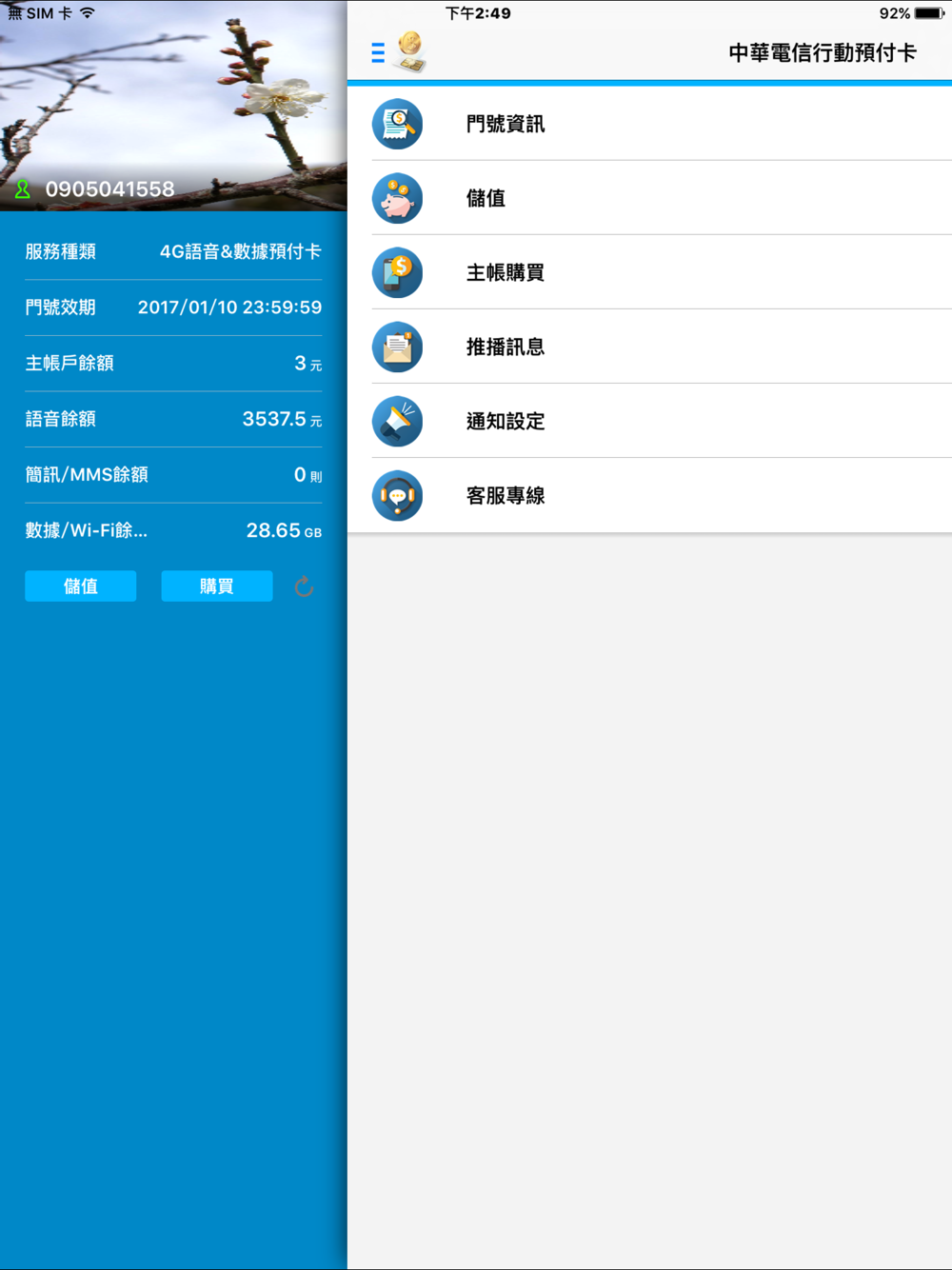
Task: Tap the green user icon beside phone number
Action: click(23, 189)
